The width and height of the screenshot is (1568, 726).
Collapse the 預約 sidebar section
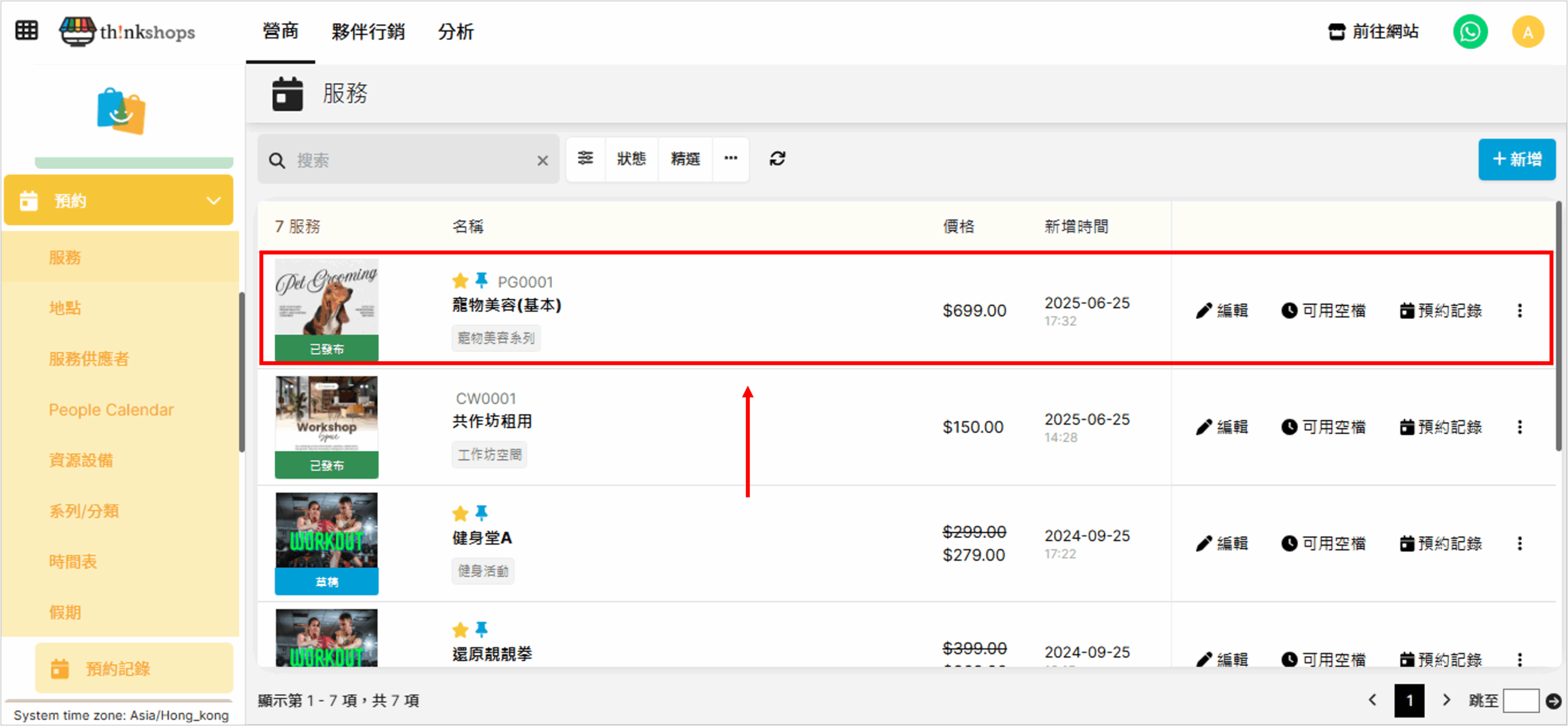213,201
